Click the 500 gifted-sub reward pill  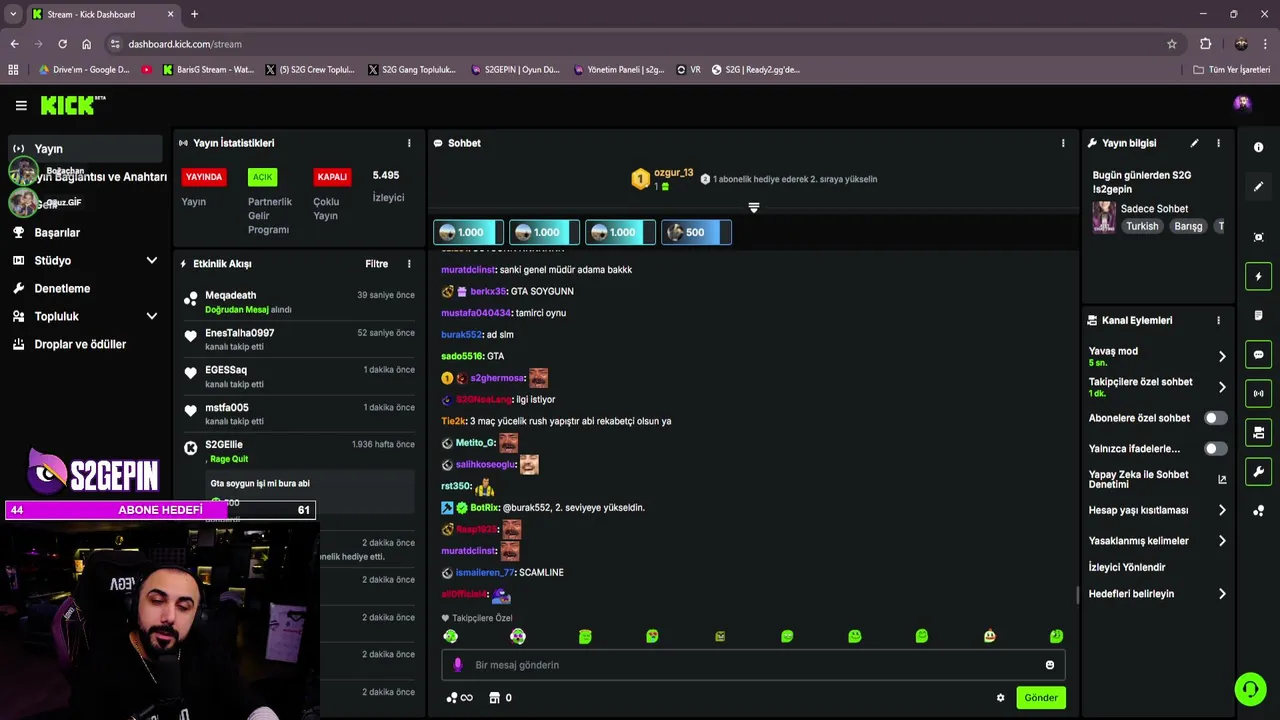[696, 232]
